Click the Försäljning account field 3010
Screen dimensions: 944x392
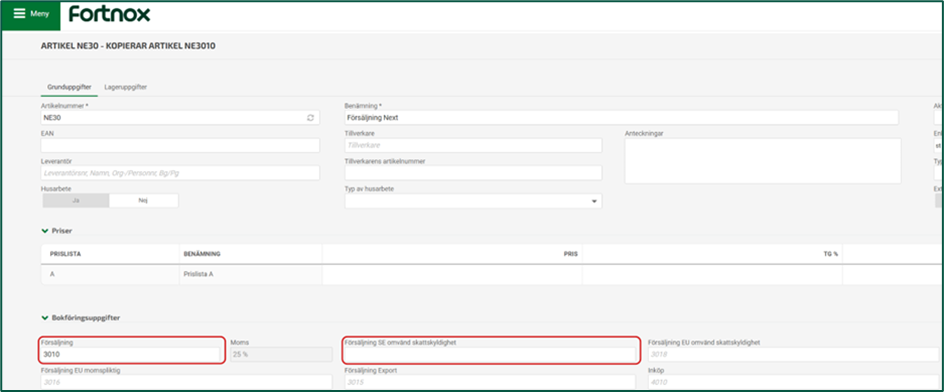point(131,355)
